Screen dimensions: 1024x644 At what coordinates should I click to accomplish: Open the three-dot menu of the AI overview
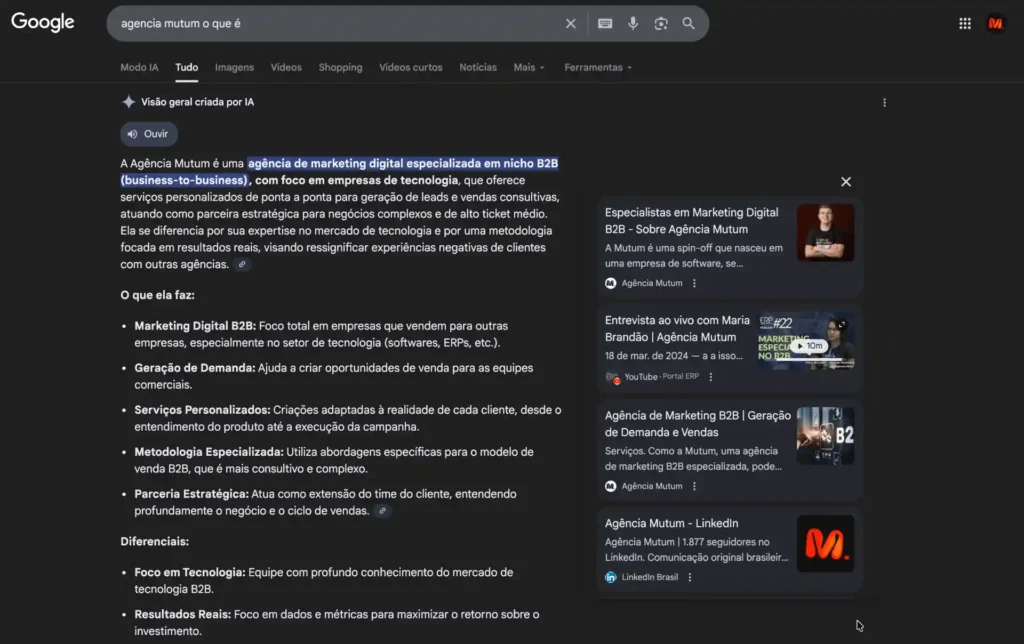tap(884, 101)
